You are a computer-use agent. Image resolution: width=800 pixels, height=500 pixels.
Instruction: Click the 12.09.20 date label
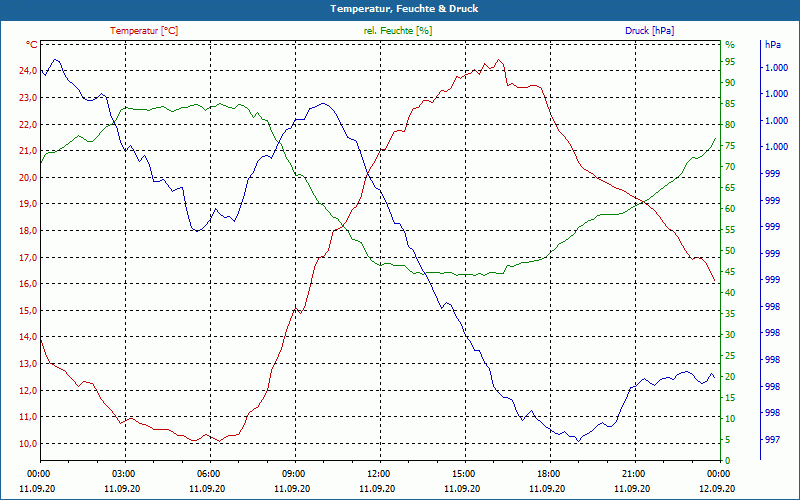[717, 488]
